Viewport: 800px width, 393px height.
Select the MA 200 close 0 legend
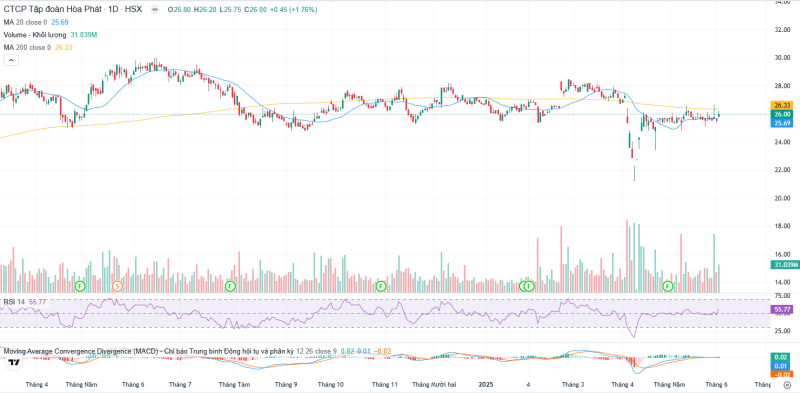[x=27, y=47]
